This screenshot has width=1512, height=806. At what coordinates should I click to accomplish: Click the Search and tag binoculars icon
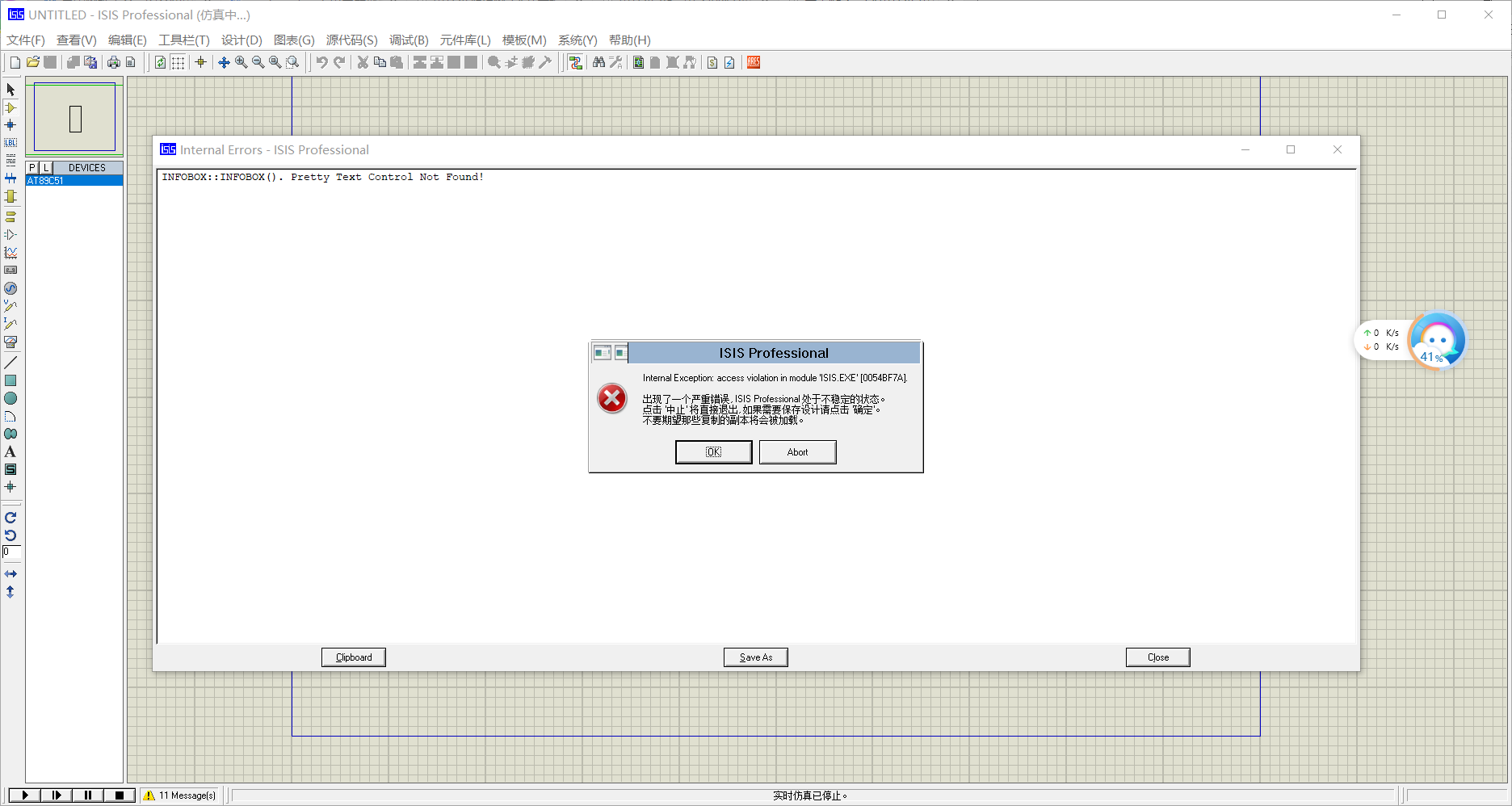pos(598,62)
